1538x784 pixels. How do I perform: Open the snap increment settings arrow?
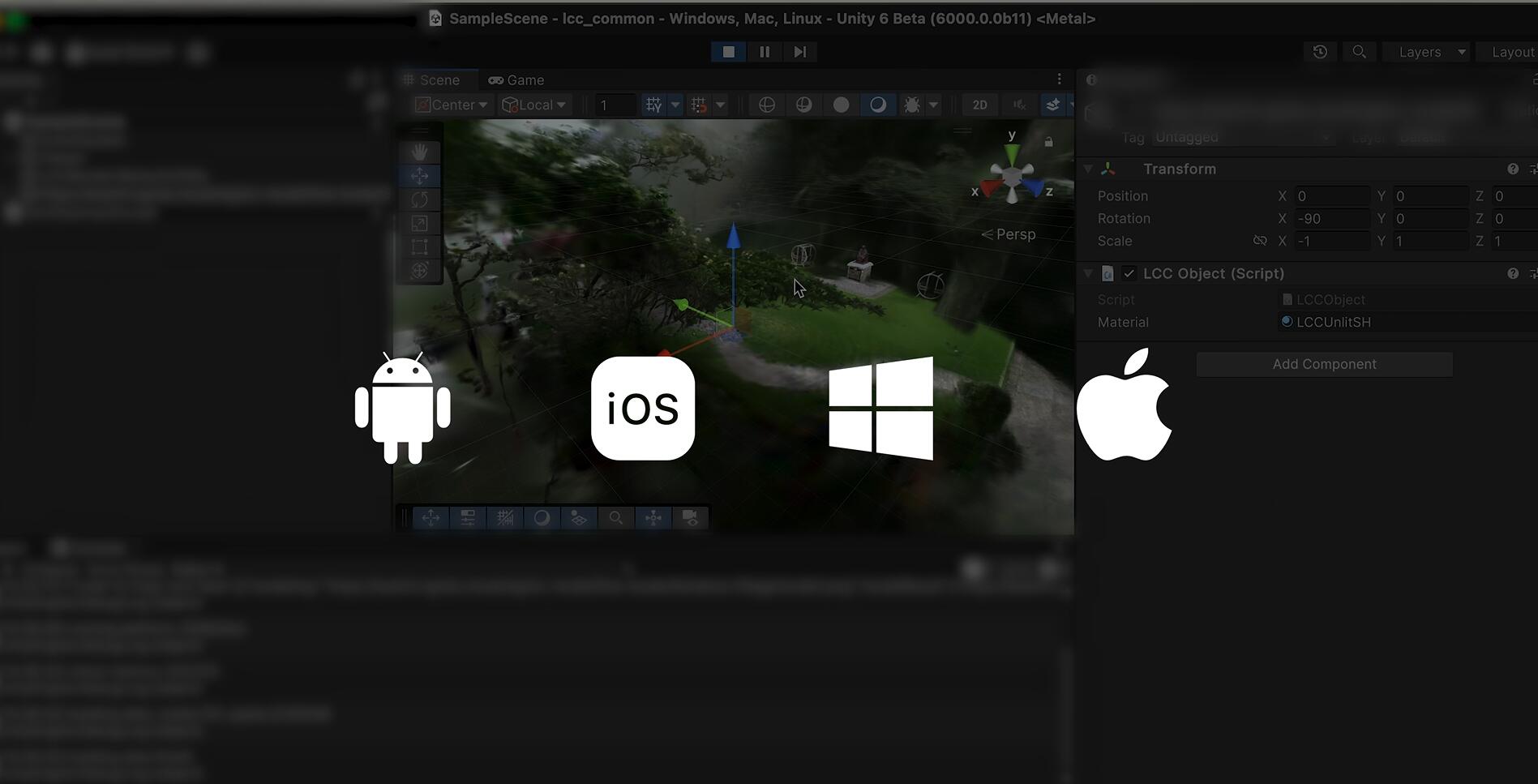(720, 105)
